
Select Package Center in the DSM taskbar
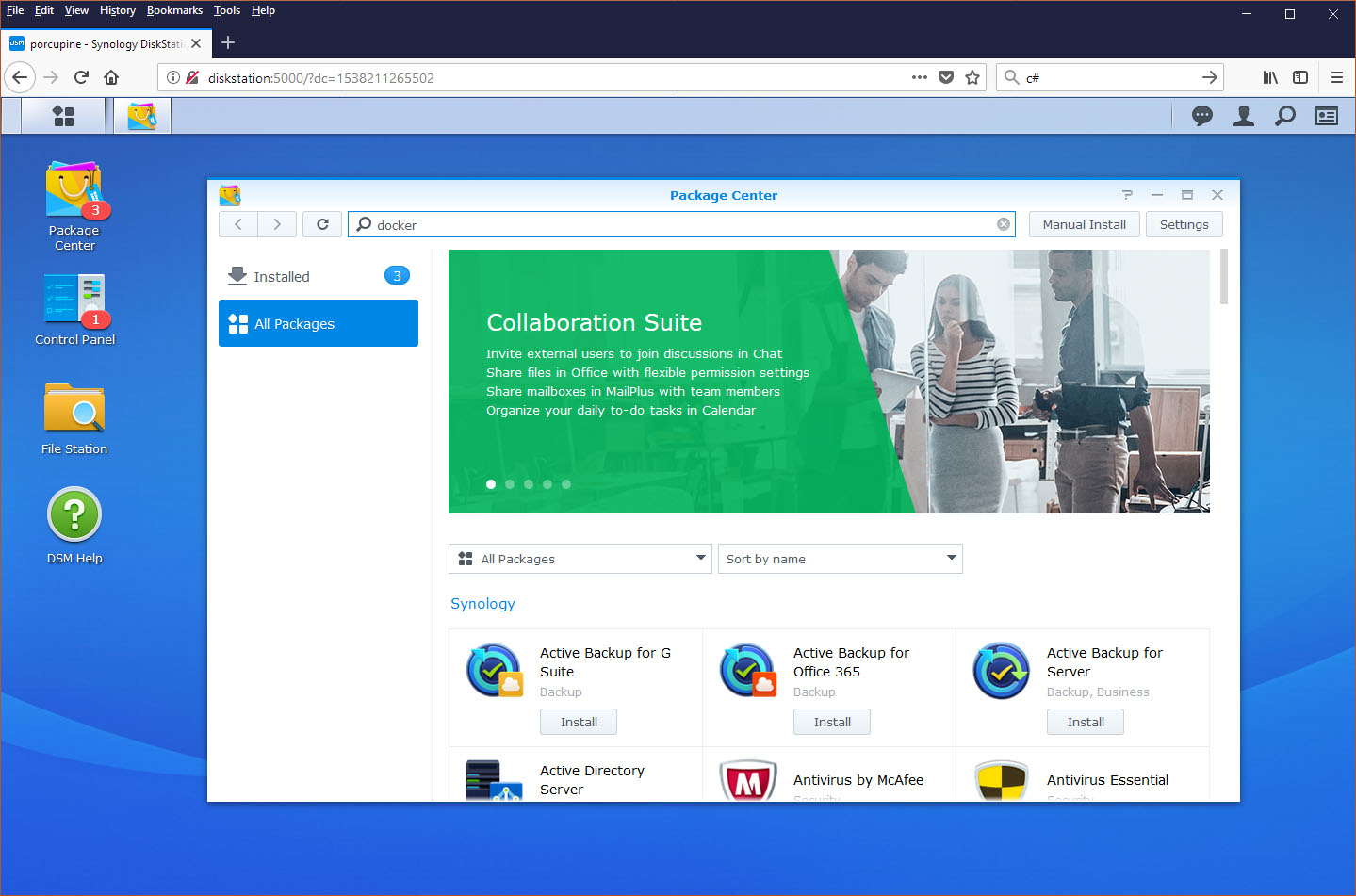point(142,116)
